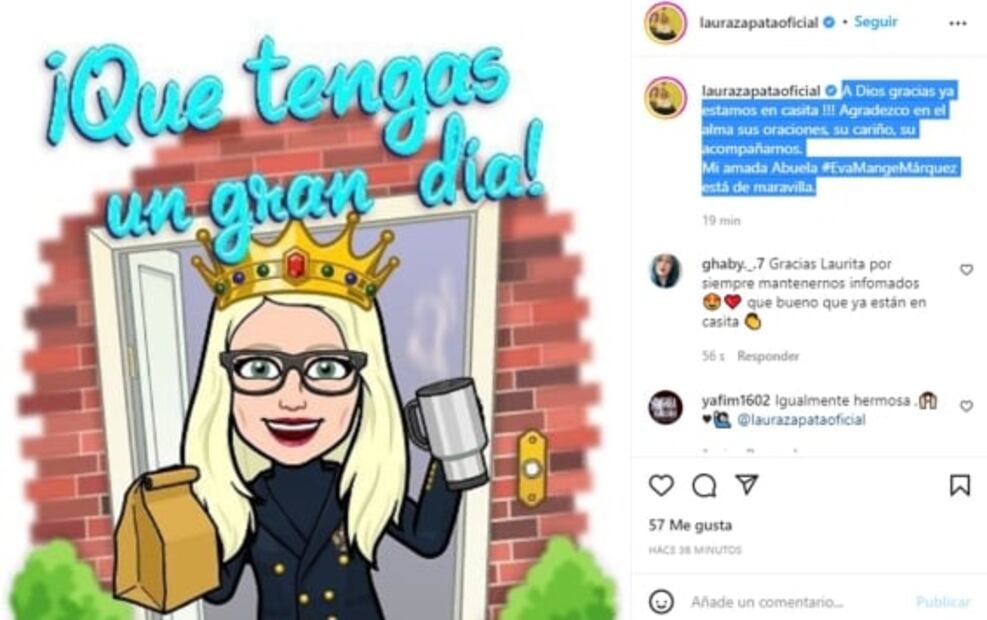Open emoji picker smiley icon

(661, 602)
